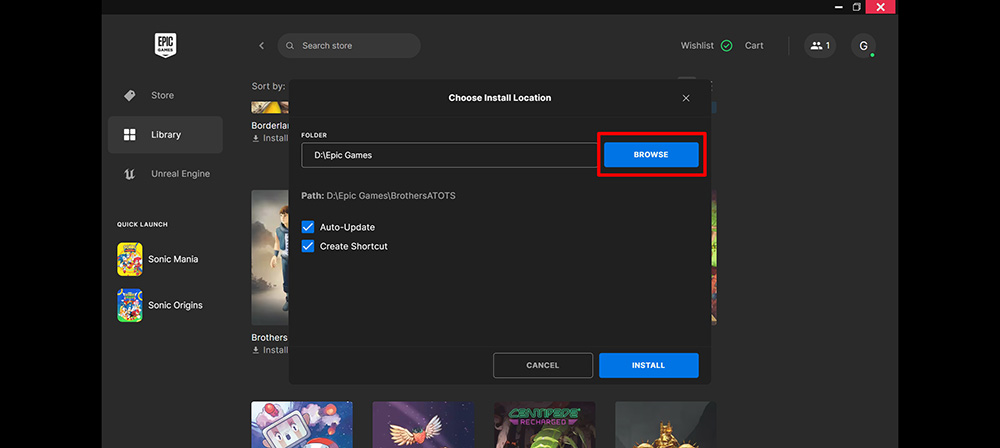The width and height of the screenshot is (1000, 448).
Task: Open the Store section
Action: pyautogui.click(x=165, y=95)
